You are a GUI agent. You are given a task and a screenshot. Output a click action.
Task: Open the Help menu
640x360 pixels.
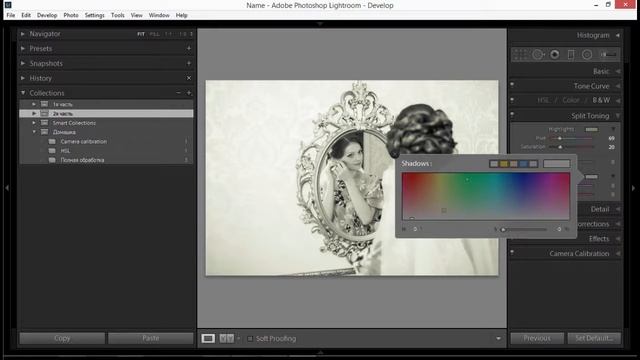(x=182, y=15)
